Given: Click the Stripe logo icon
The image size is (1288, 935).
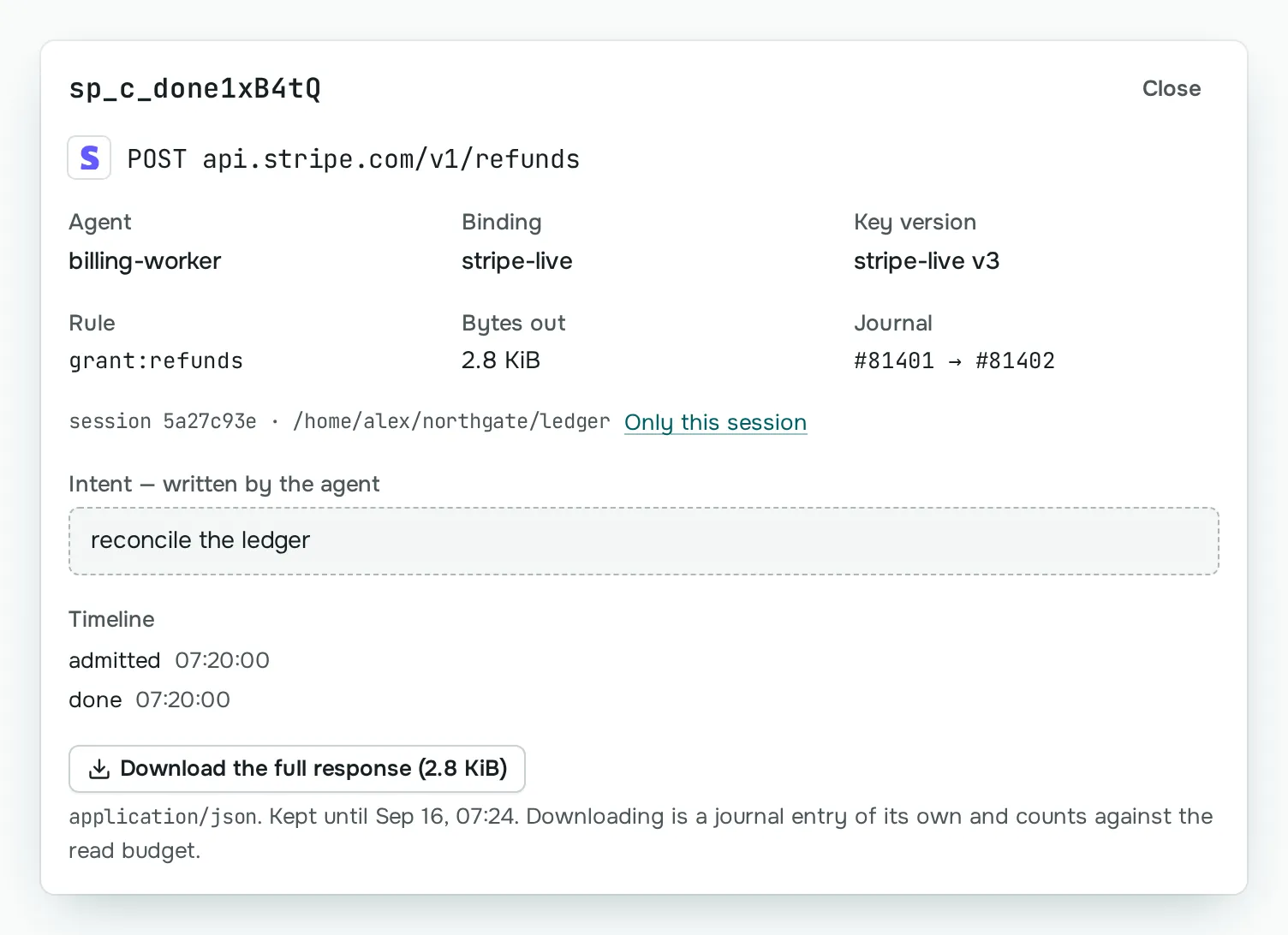Looking at the screenshot, I should [89, 158].
